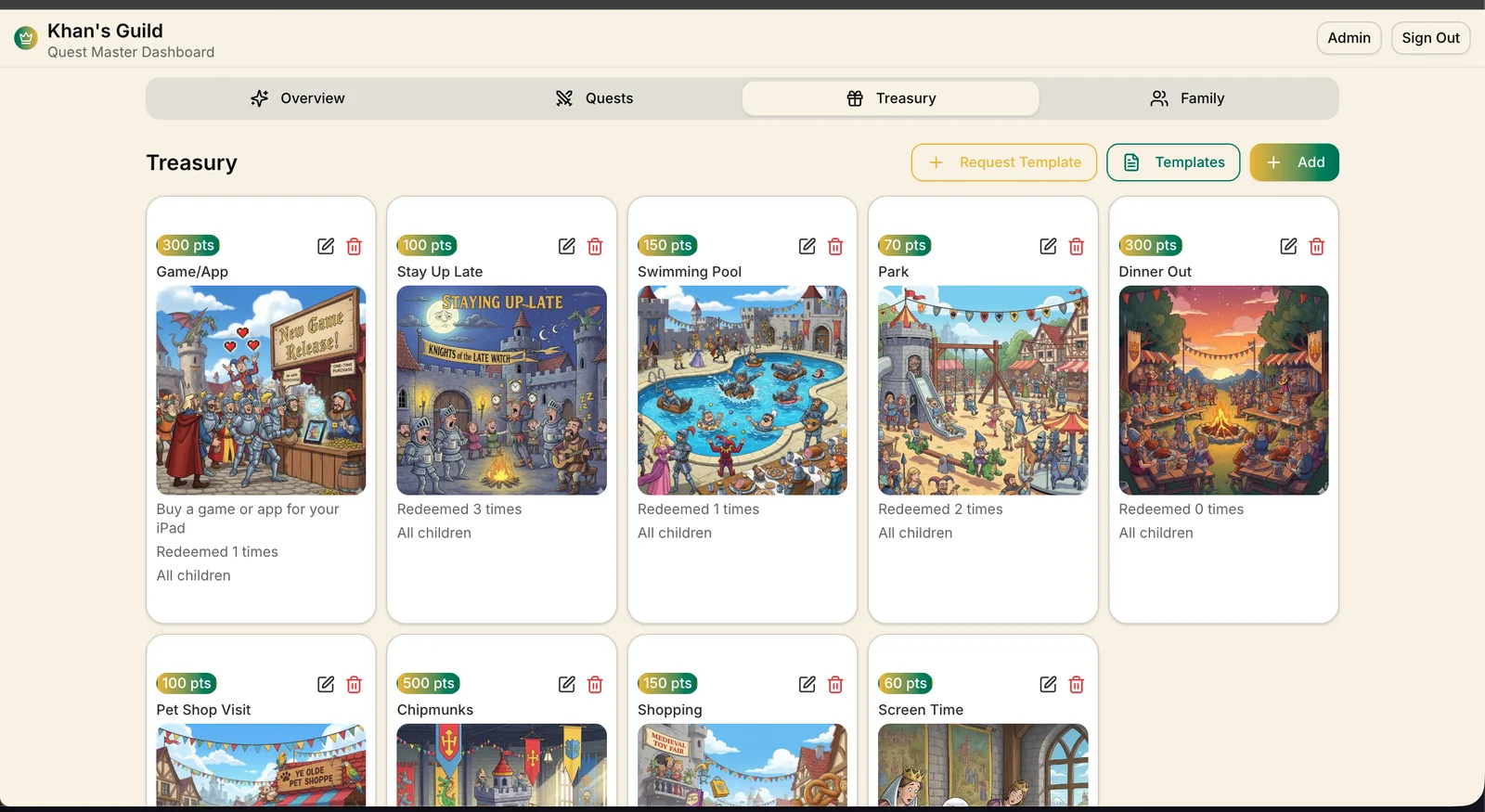Image resolution: width=1485 pixels, height=812 pixels.
Task: Edit the Park reward
Action: coord(1048,246)
